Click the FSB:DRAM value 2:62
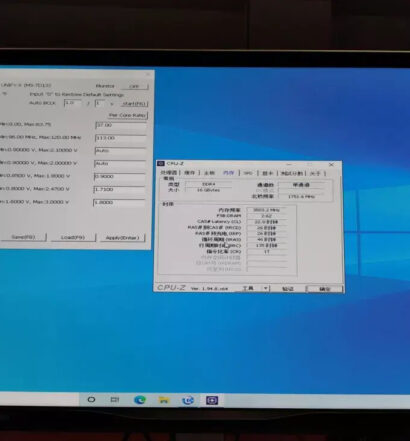410x441 pixels. click(267, 216)
